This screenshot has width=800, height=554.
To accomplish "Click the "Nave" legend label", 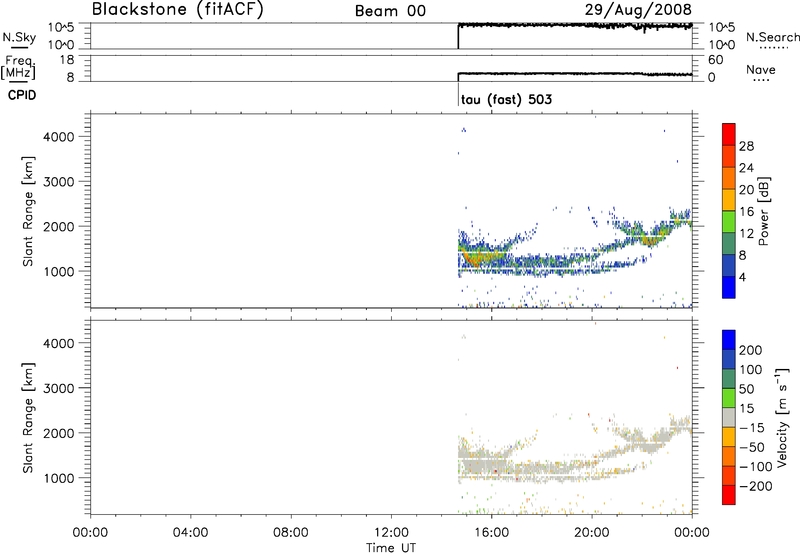I will [x=761, y=70].
